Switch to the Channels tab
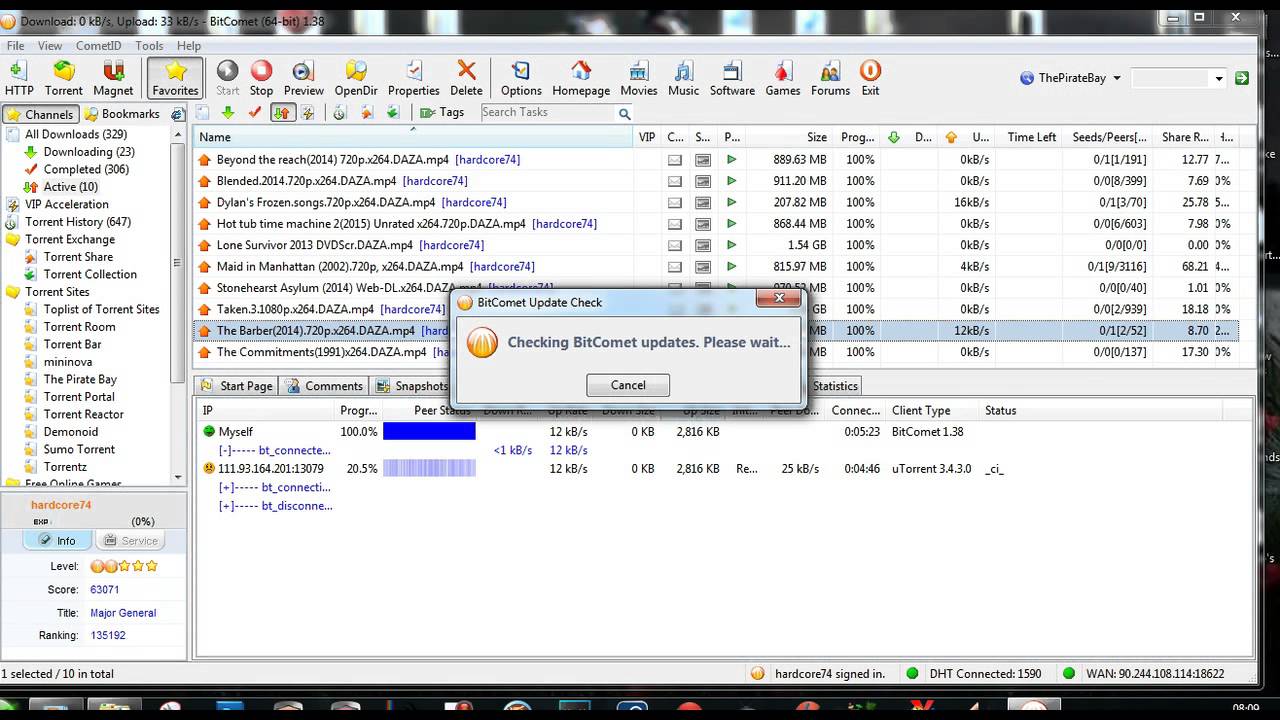 point(40,114)
